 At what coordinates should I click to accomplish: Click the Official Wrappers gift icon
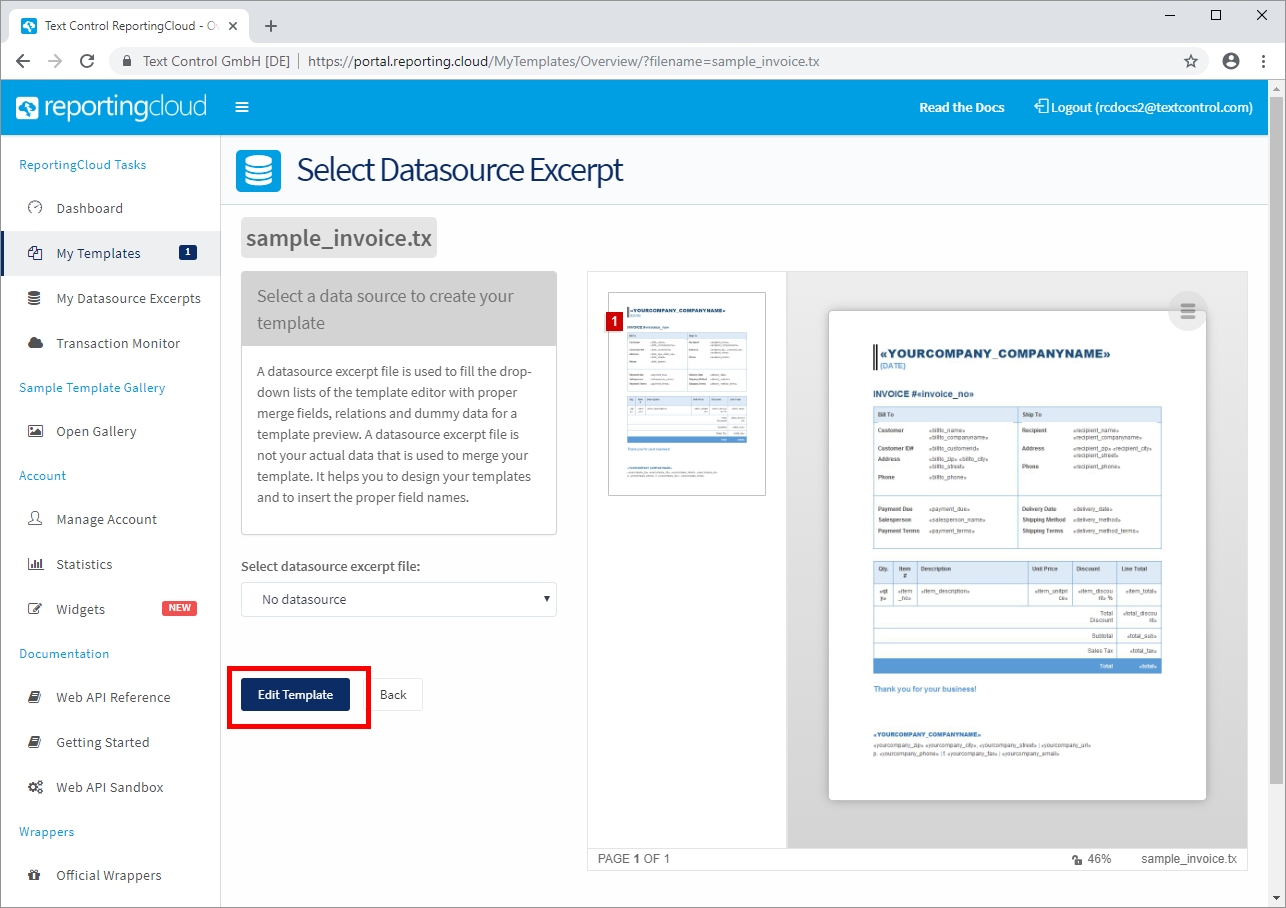pyautogui.click(x=35, y=875)
